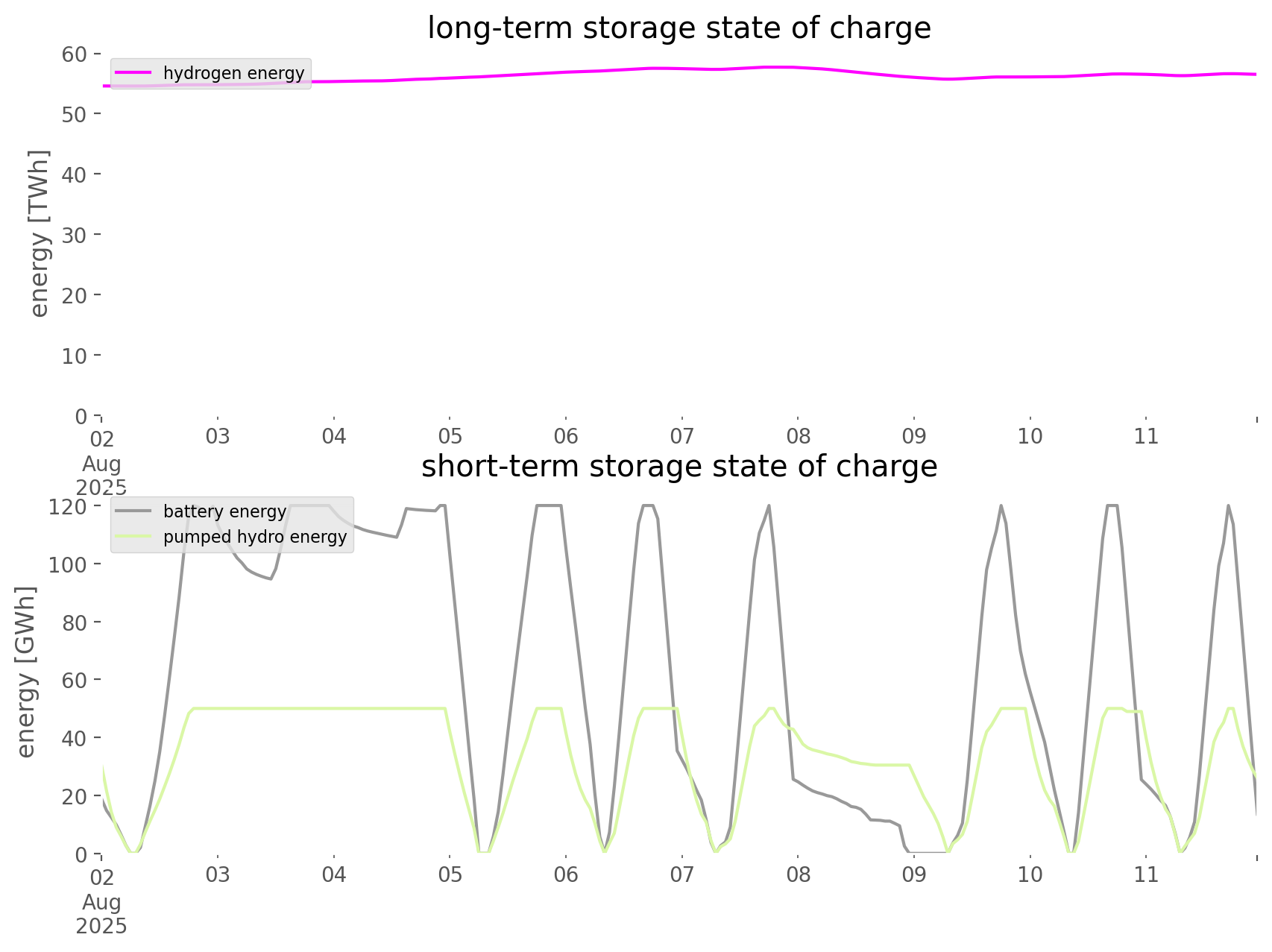Click the "short-term storage state of charge" title
Image resolution: width=1272 pixels, height=952 pixels.
coord(678,467)
